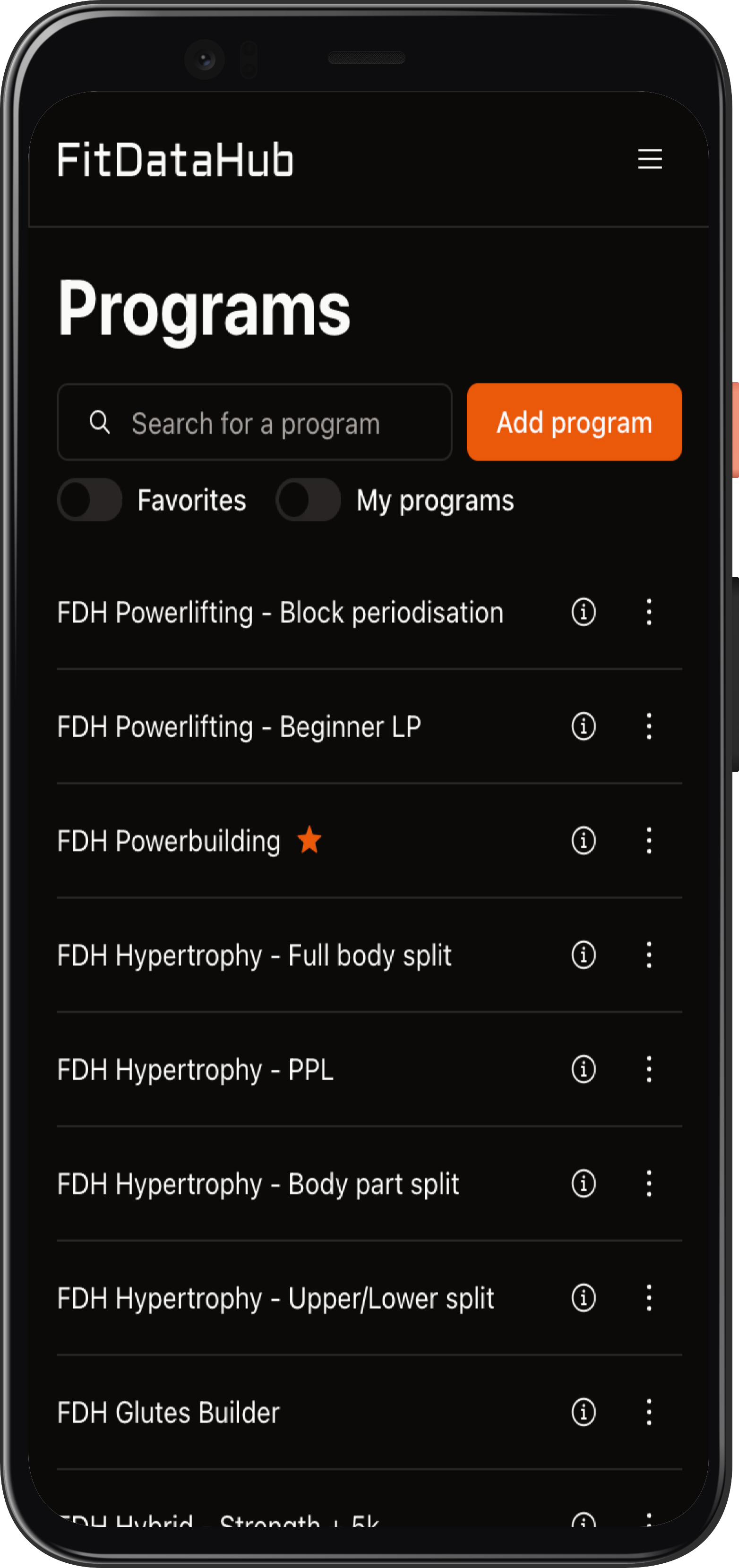Open the hamburger navigation menu

[650, 159]
